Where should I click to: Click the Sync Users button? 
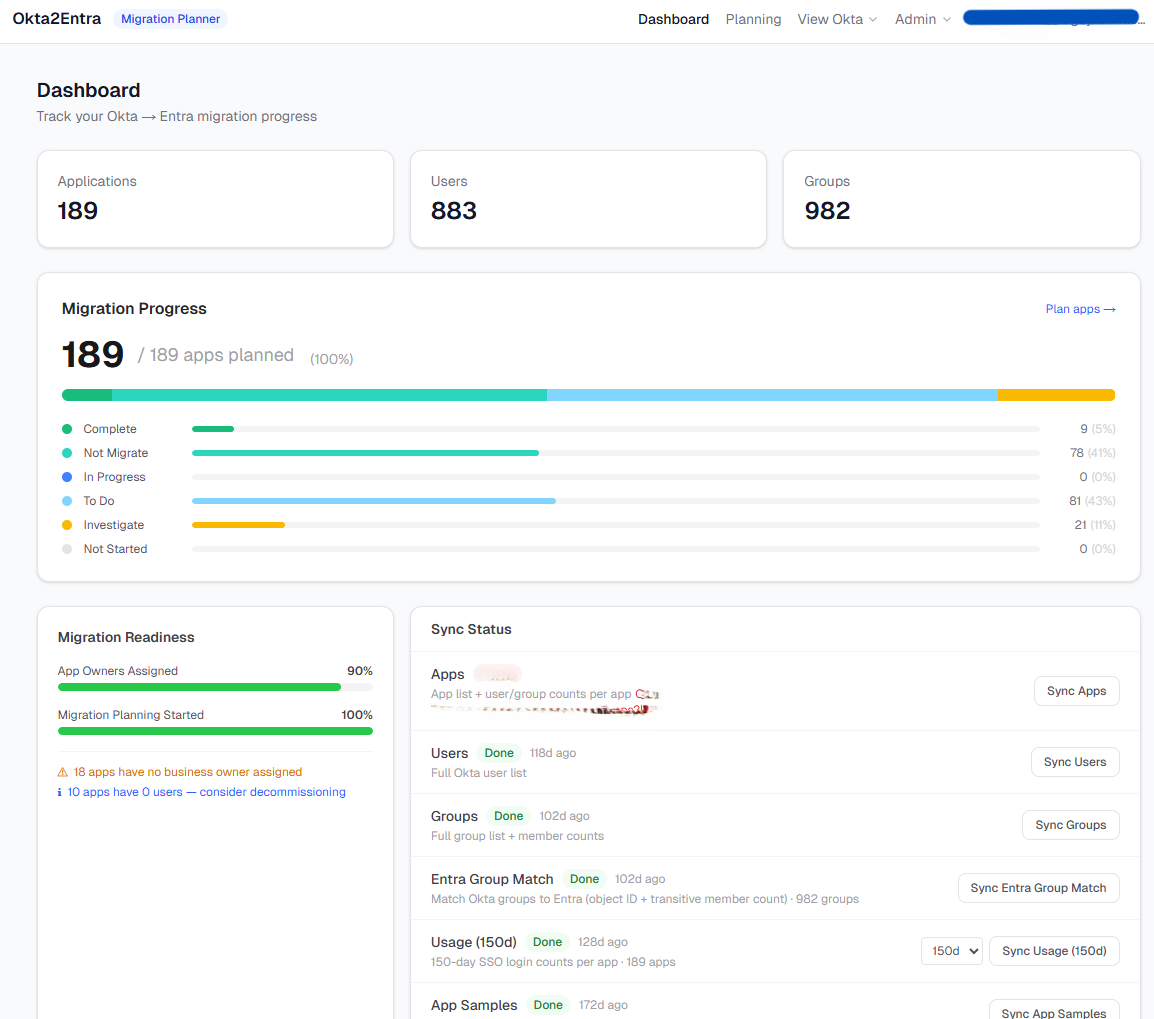tap(1075, 762)
